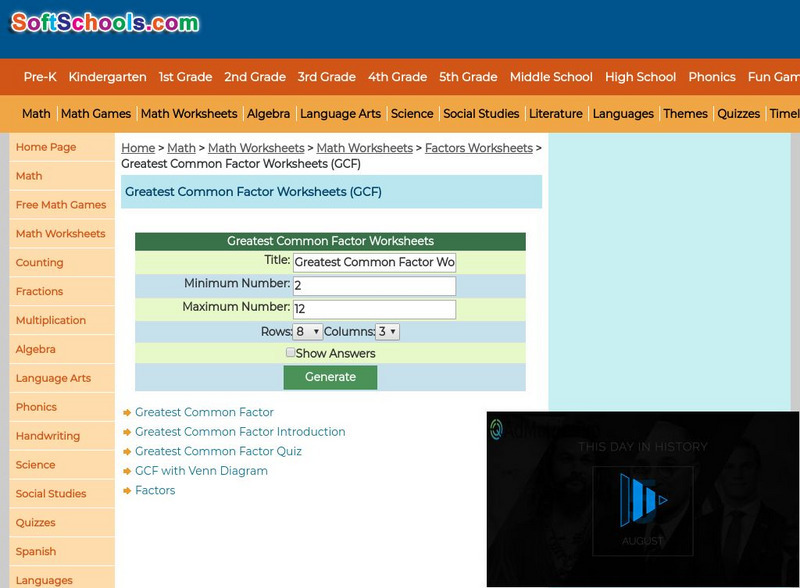Viewport: 800px width, 588px height.
Task: Open Literature in the subject bar
Action: point(556,114)
